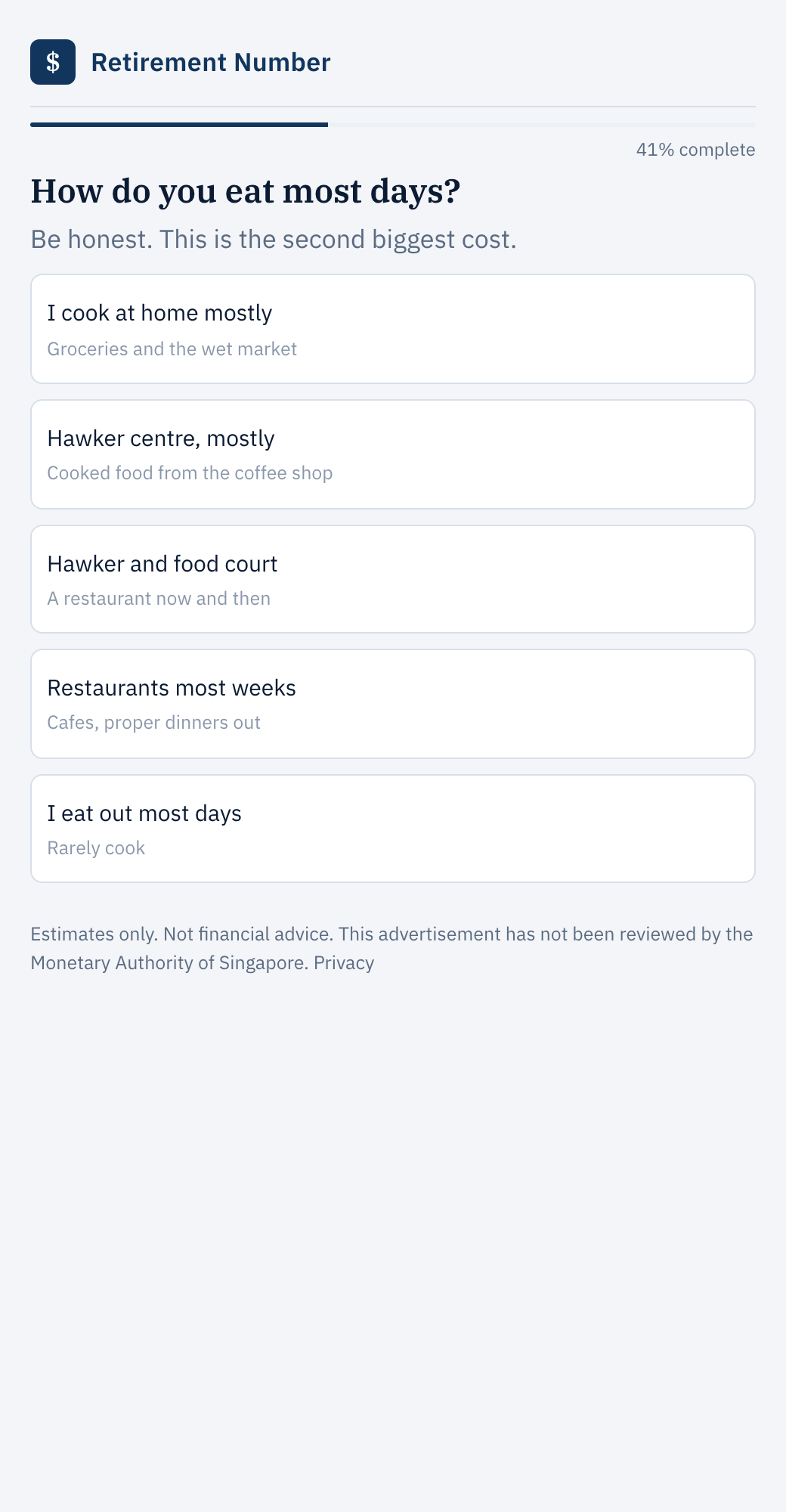786x1512 pixels.
Task: Click 'Cafes, proper dinners out' description
Action: (x=153, y=723)
